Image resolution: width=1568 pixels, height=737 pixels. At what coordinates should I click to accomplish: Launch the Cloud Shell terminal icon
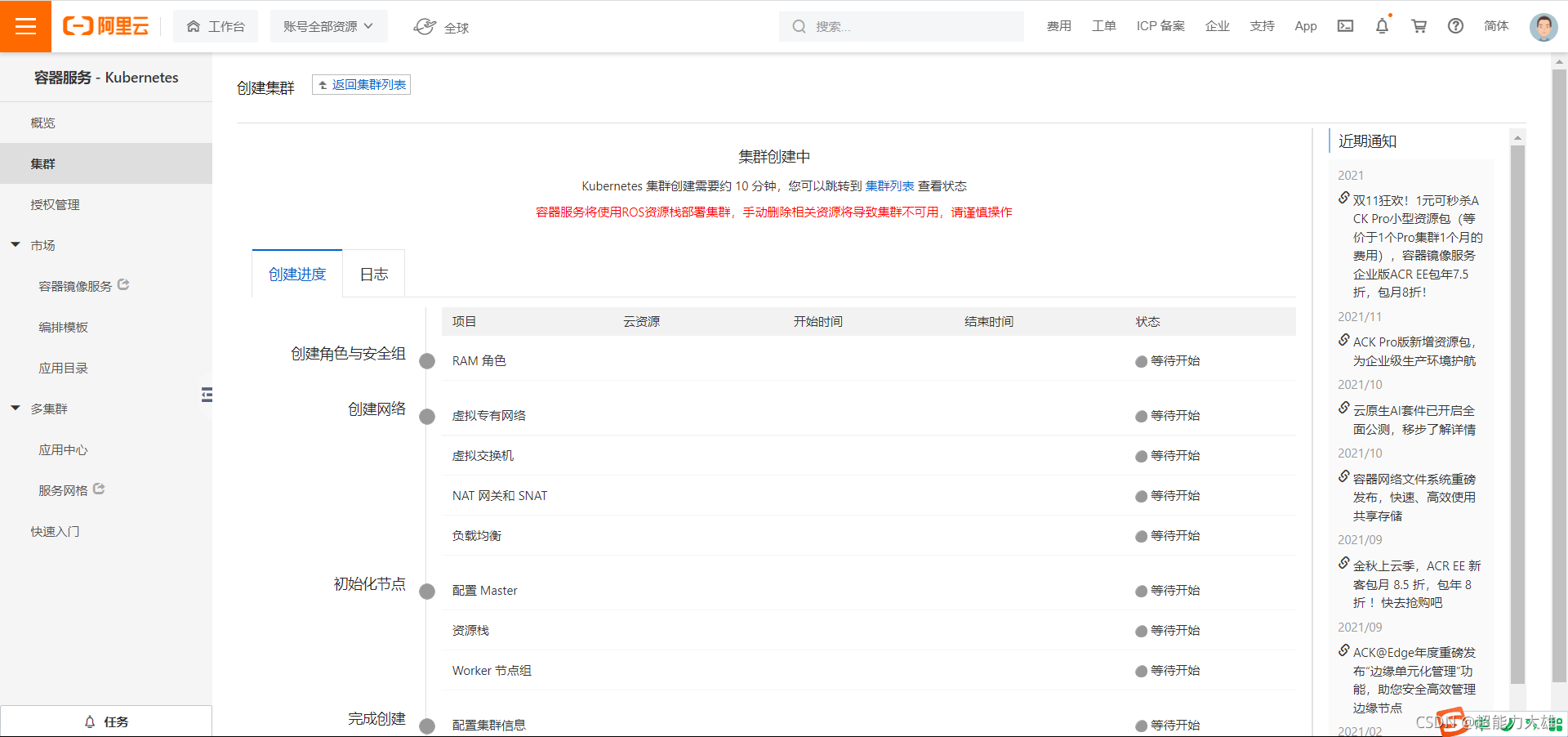tap(1345, 26)
